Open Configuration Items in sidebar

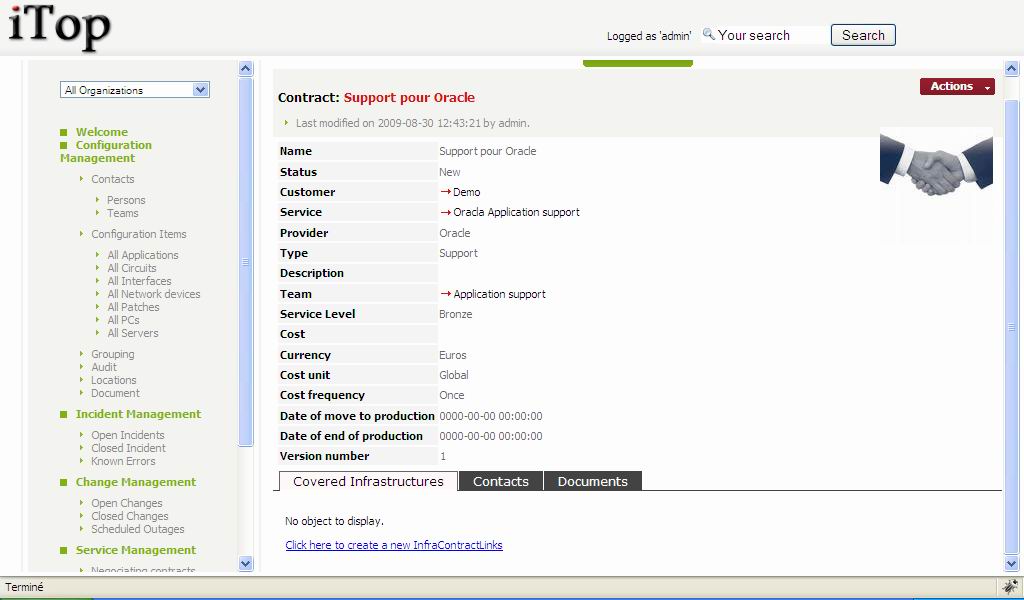138,234
